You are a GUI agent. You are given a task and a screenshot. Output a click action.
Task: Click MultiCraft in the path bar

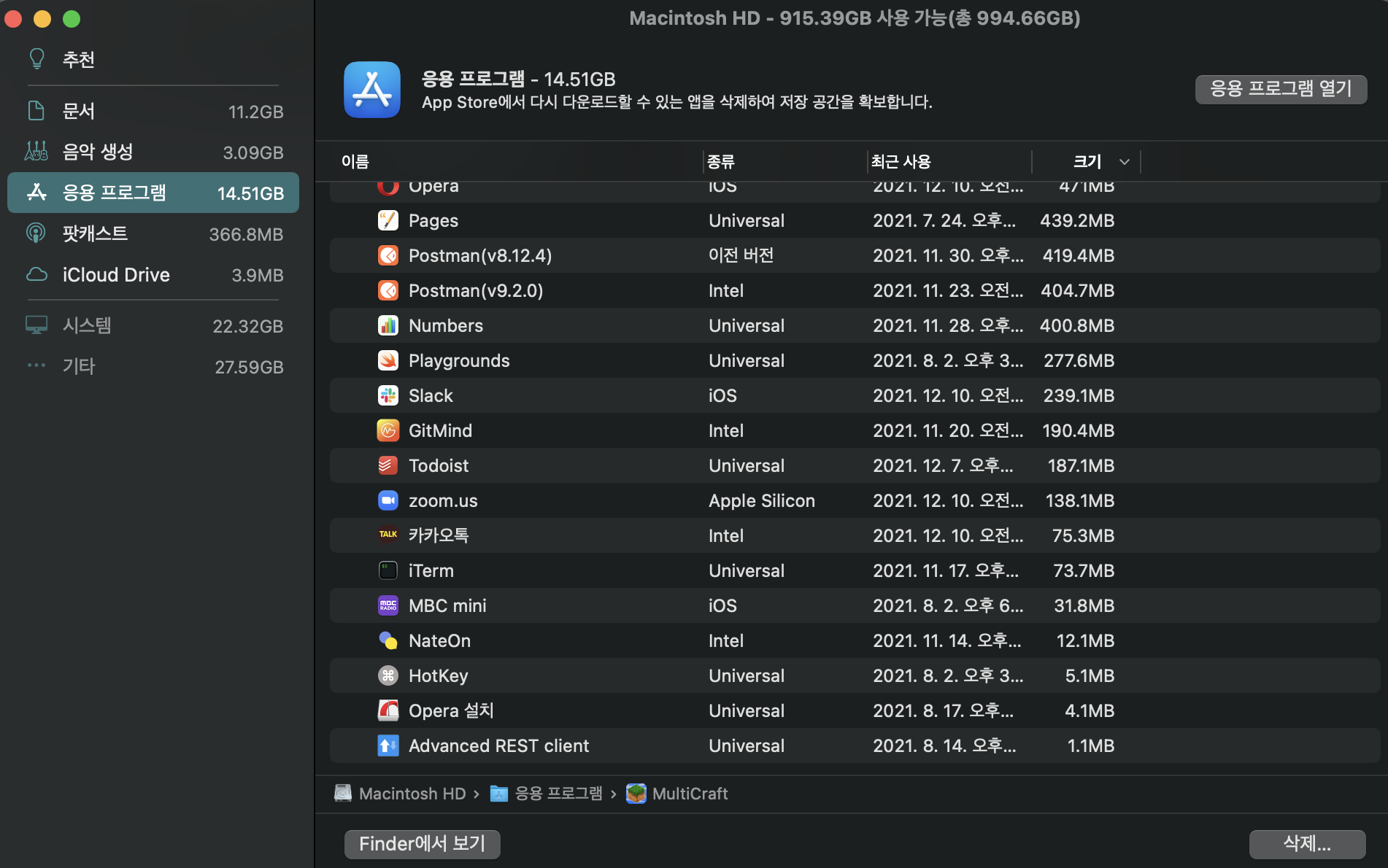pos(690,794)
